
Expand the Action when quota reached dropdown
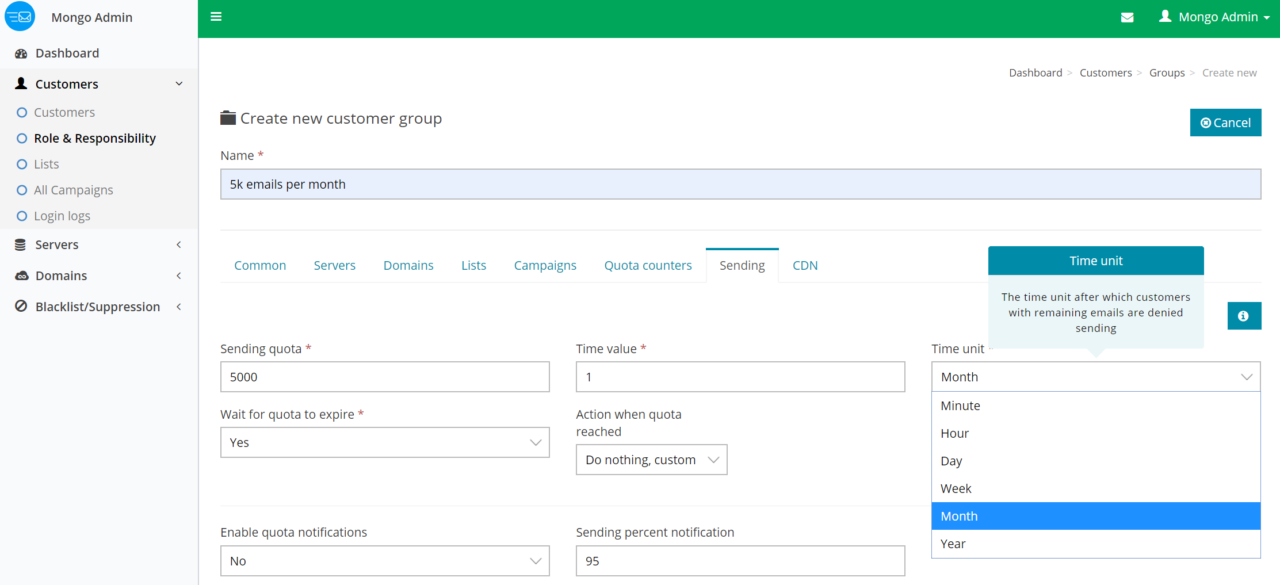point(651,459)
